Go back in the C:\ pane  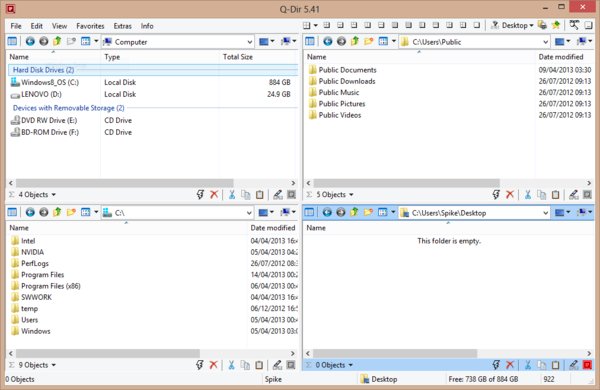pos(30,212)
